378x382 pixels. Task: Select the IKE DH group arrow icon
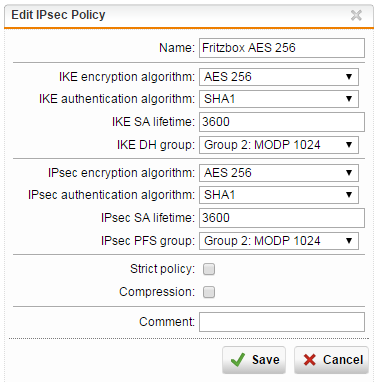click(x=349, y=145)
